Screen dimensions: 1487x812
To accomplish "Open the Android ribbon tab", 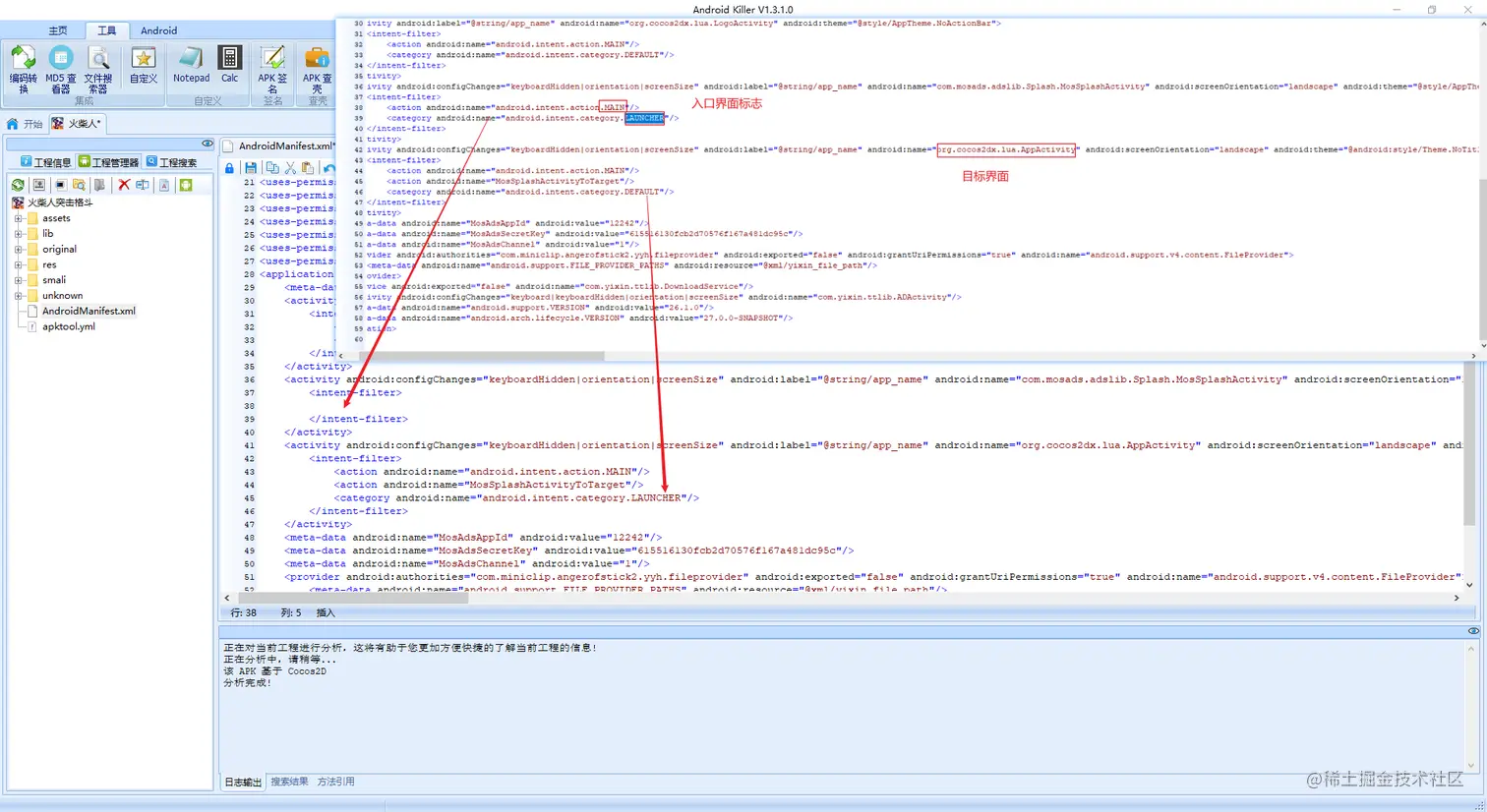I will pyautogui.click(x=158, y=30).
